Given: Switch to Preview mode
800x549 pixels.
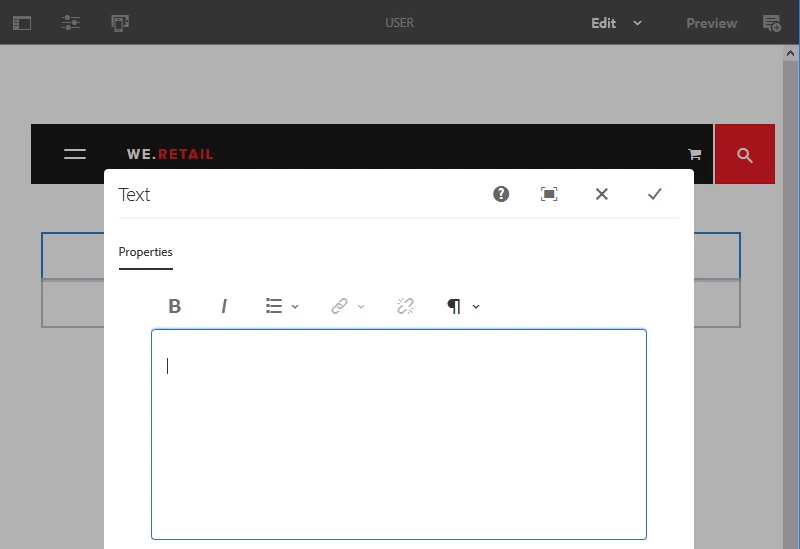Looking at the screenshot, I should click(711, 23).
